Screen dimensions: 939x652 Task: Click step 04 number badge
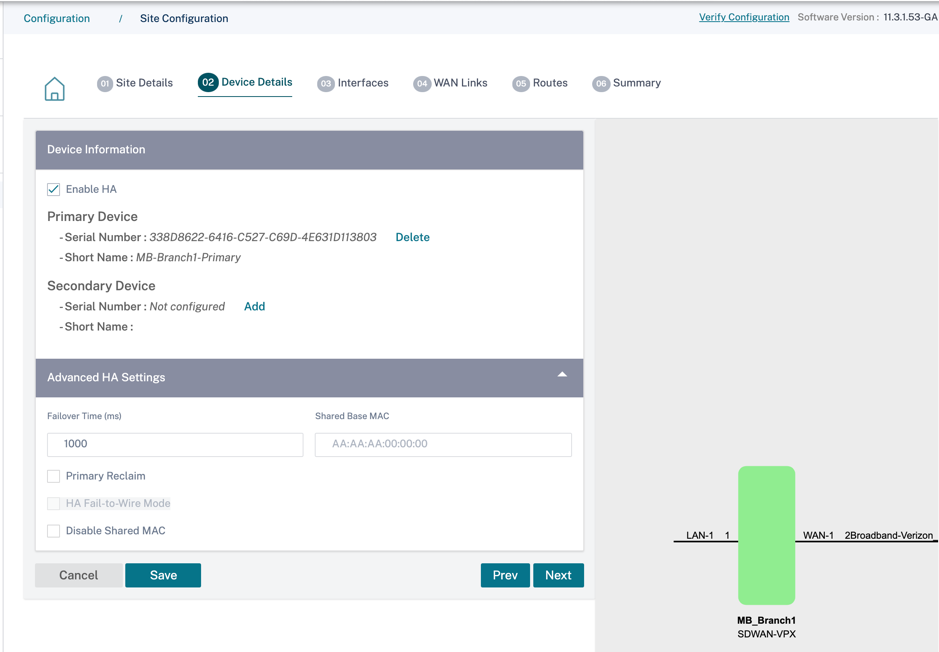(x=422, y=83)
